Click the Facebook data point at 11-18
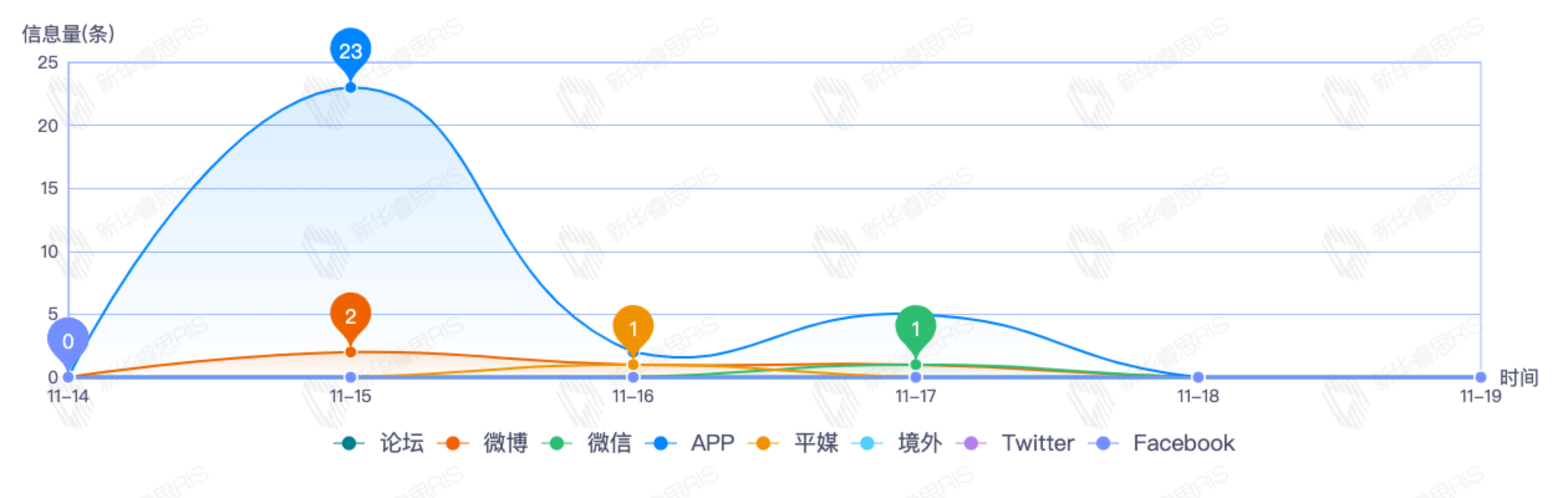The width and height of the screenshot is (1568, 498). [1198, 377]
